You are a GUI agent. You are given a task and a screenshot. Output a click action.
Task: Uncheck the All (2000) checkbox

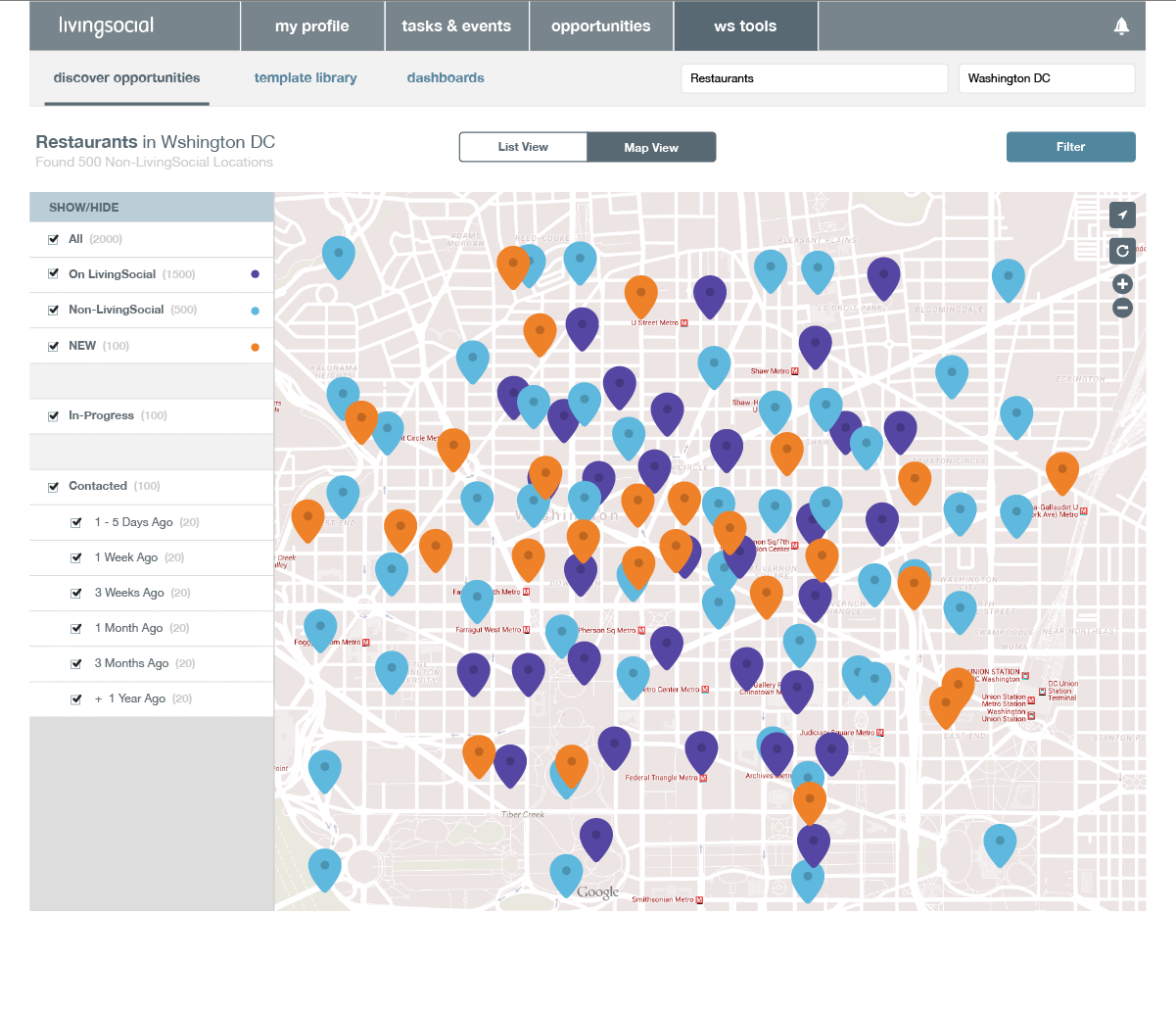point(54,239)
